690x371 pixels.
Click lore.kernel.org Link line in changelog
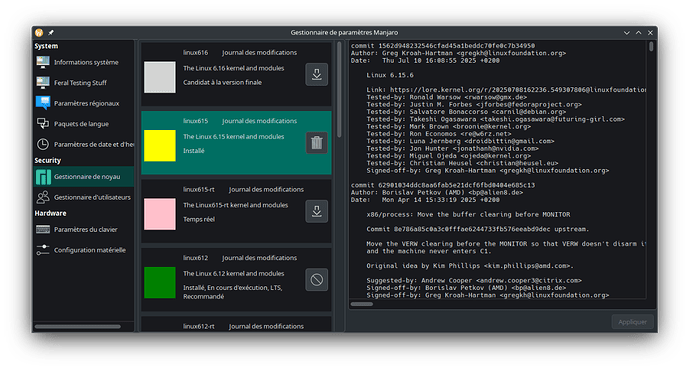coord(506,90)
